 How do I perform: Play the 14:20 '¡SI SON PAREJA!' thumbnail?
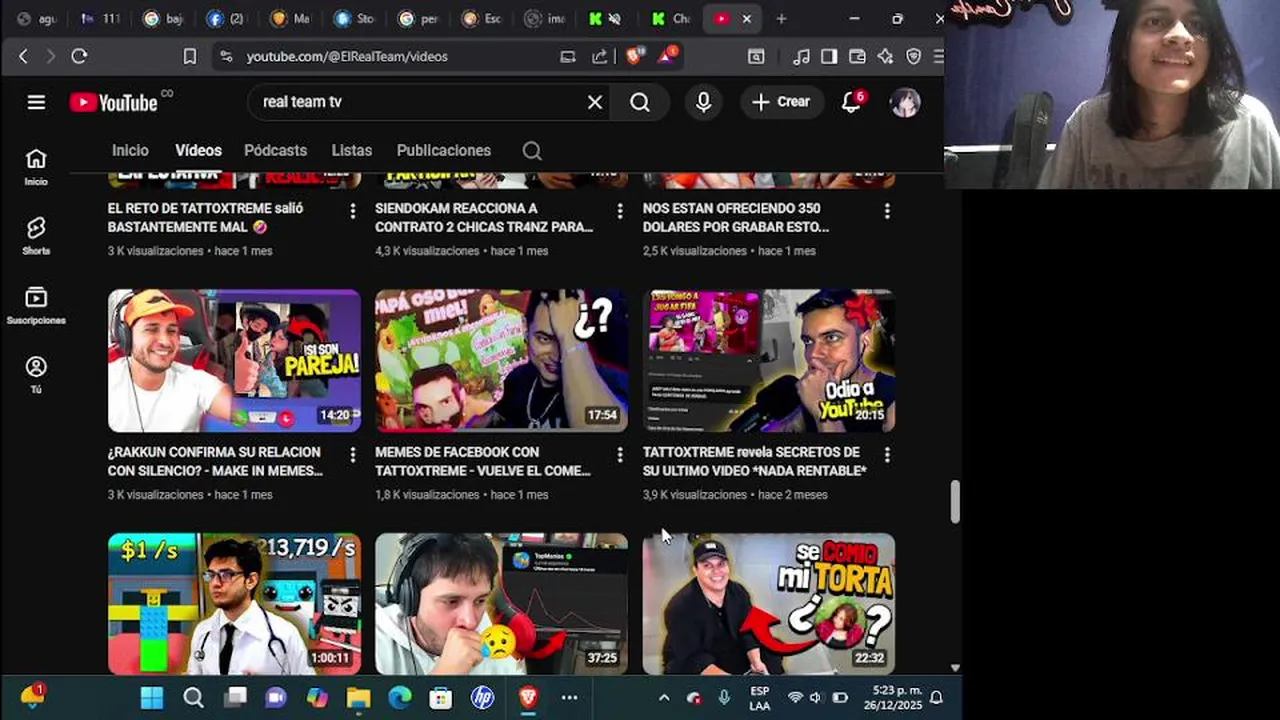tap(234, 361)
